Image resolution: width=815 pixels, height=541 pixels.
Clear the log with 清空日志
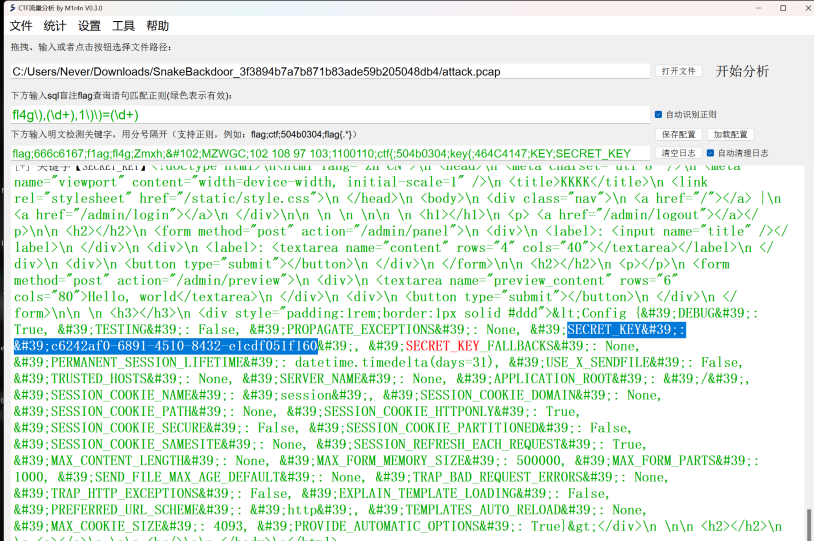click(x=677, y=153)
